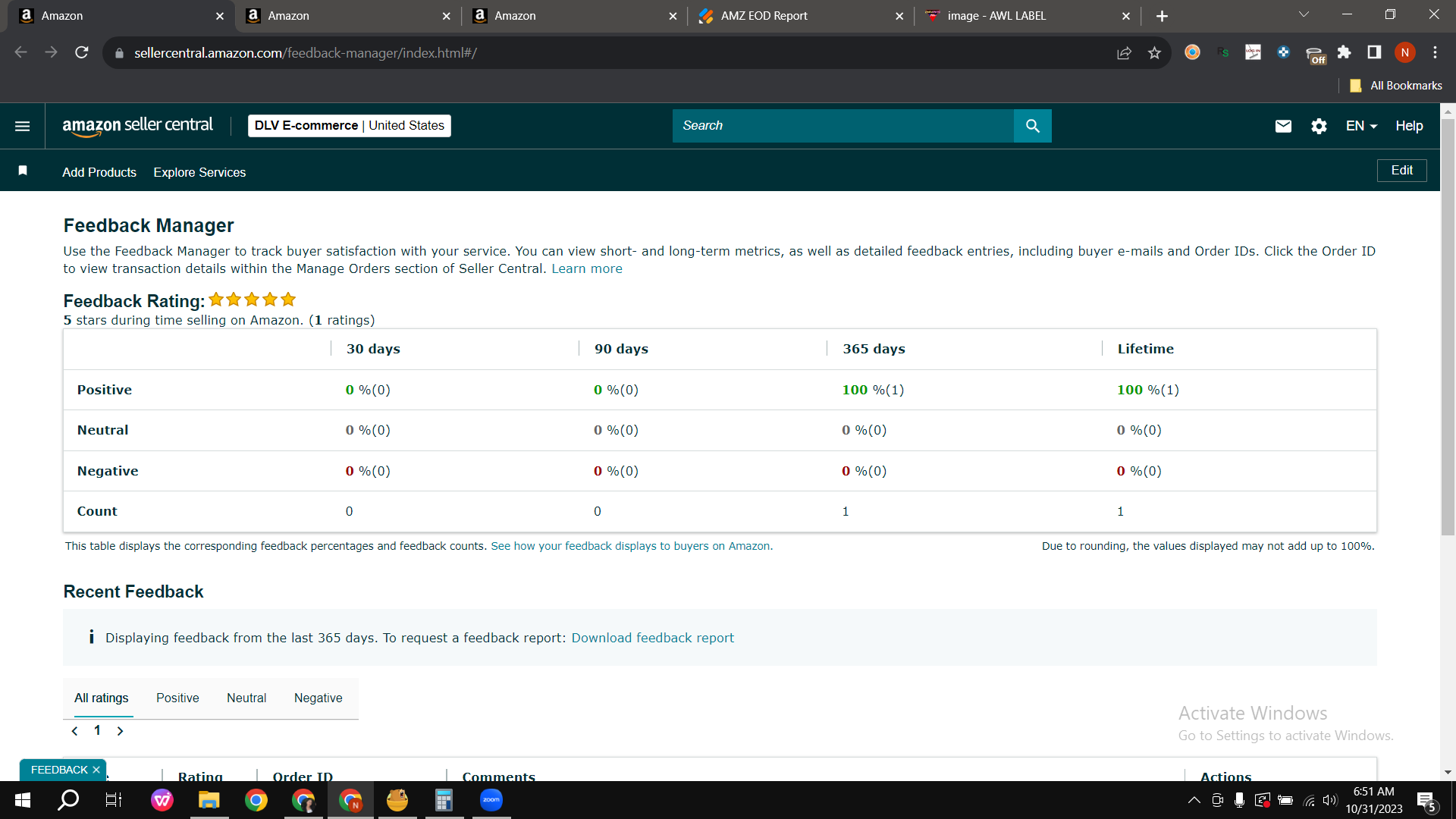Click the taskbar clock showing 6:51 AM

[x=1374, y=800]
